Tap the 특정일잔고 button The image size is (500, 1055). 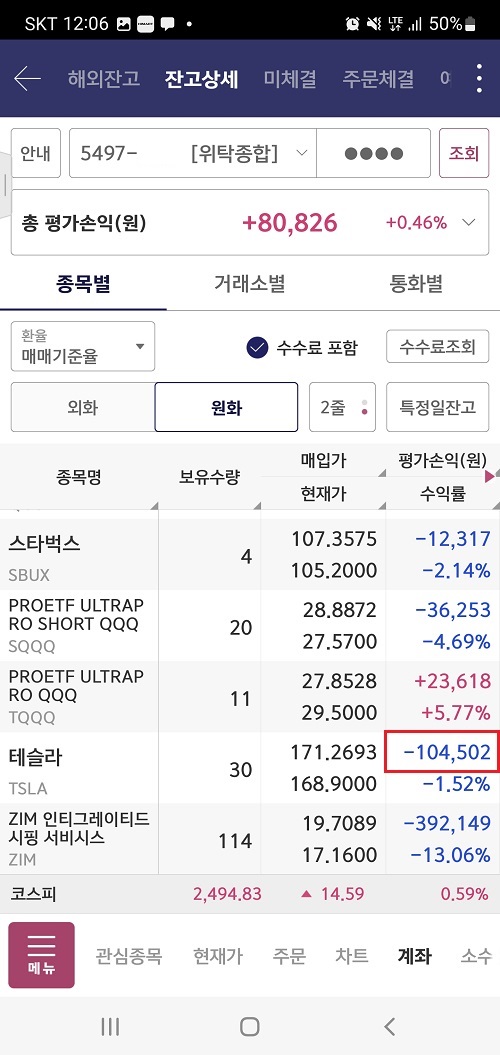437,407
